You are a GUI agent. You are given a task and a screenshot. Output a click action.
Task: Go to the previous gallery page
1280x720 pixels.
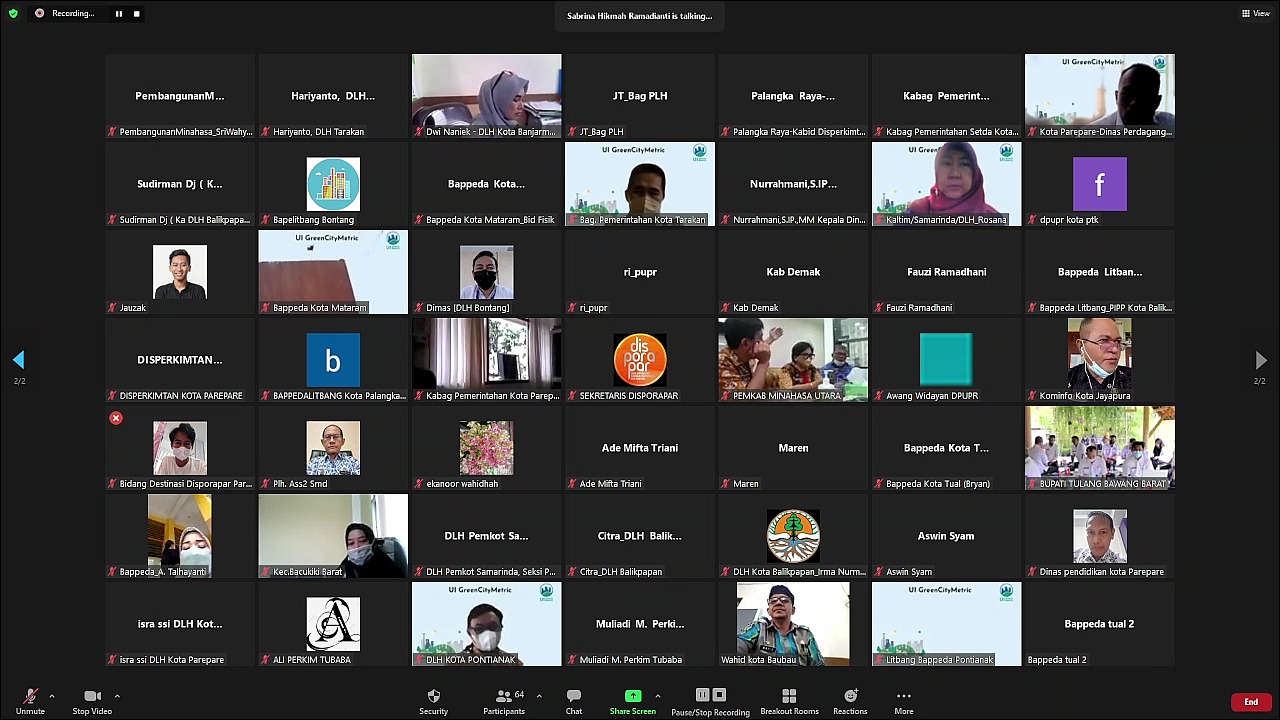pos(19,360)
